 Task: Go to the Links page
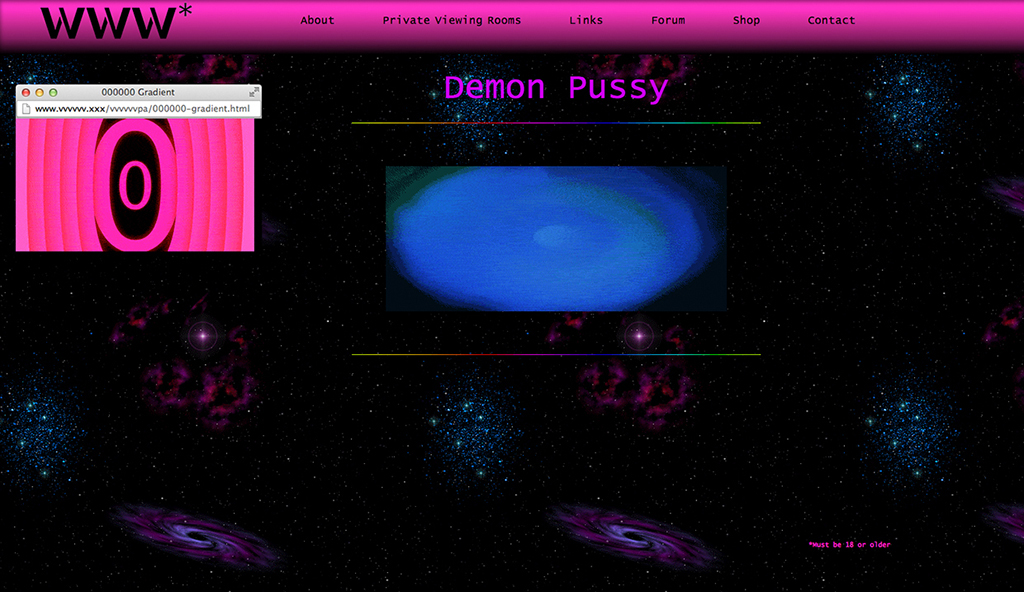pyautogui.click(x=586, y=20)
